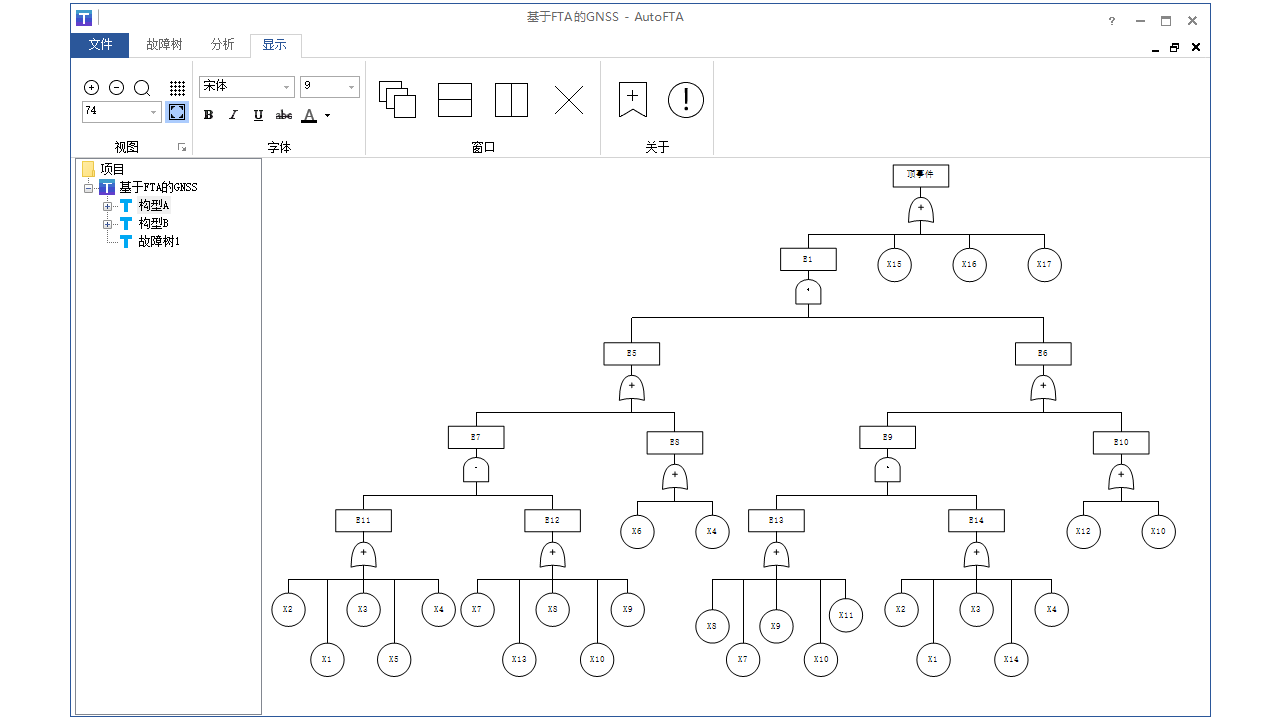Toggle underline text formatting

pyautogui.click(x=258, y=115)
